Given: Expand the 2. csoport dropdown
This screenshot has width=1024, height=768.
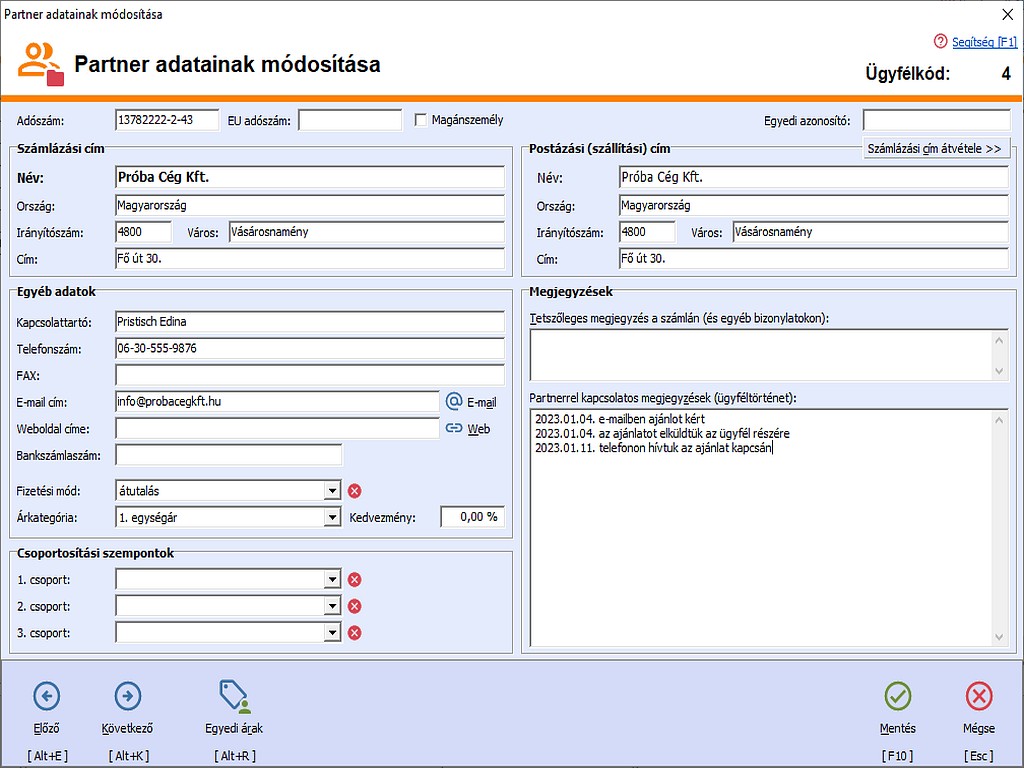Looking at the screenshot, I should coord(332,606).
